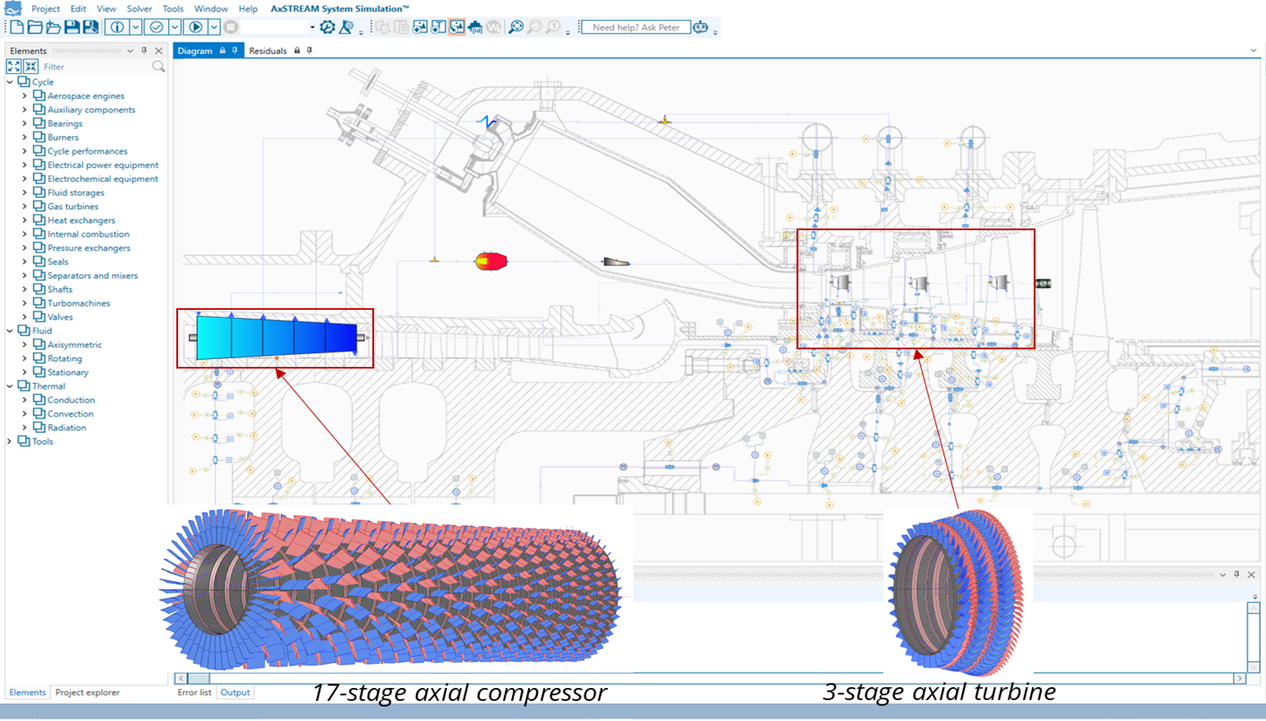Click the highlighted image overlay toolbar icon
This screenshot has height=721, width=1266.
click(x=457, y=27)
